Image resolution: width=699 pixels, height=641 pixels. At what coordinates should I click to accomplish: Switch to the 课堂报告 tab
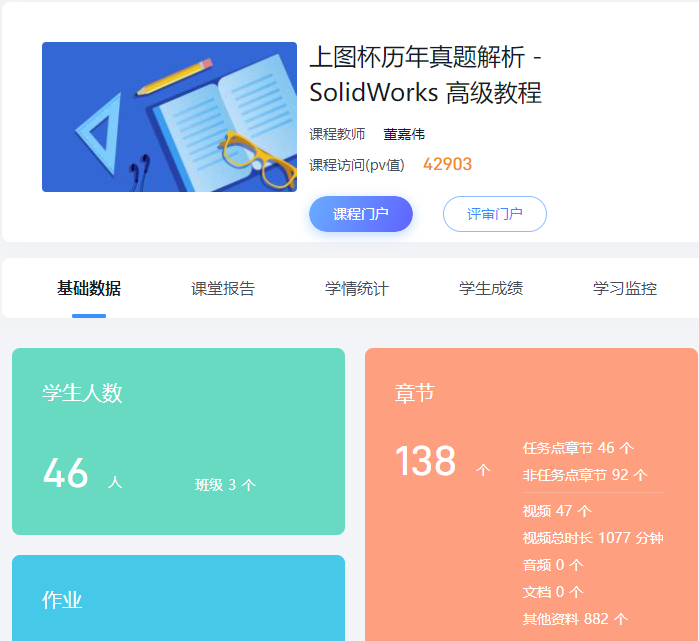223,288
